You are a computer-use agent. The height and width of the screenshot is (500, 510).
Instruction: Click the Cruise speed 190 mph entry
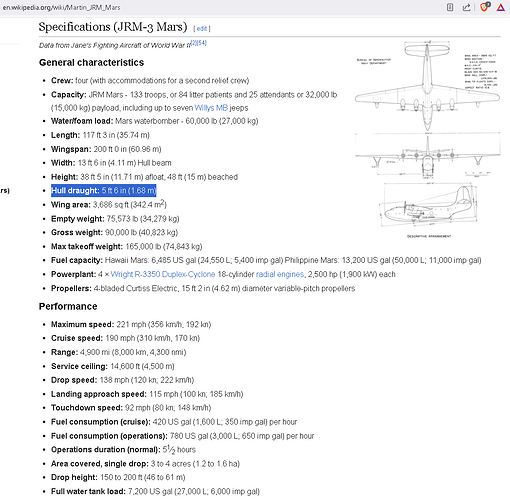(x=125, y=338)
